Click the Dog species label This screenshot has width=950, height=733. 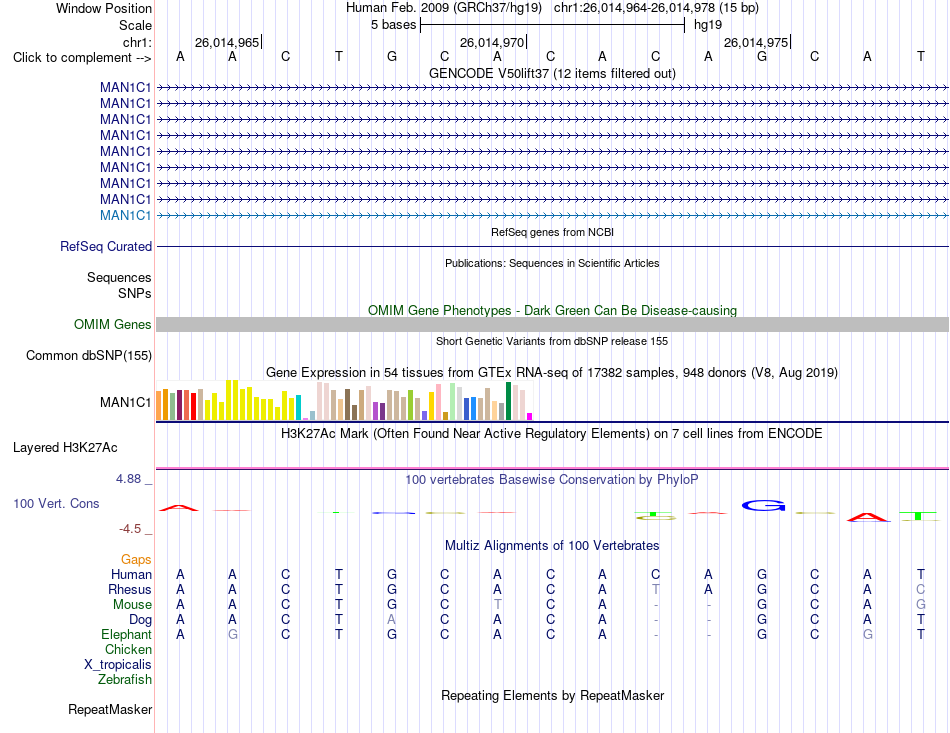tap(140, 620)
